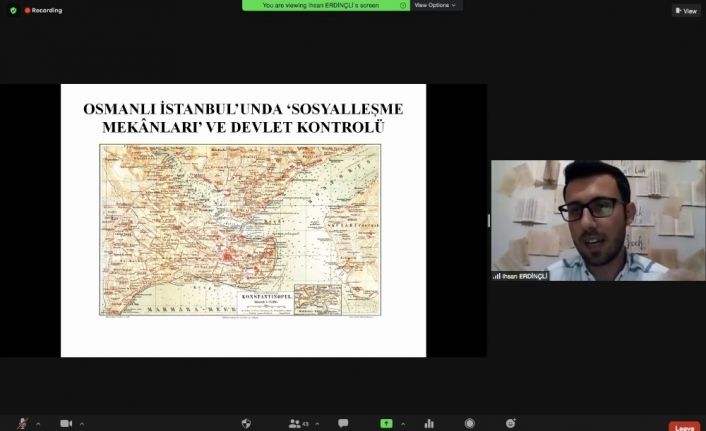Screen dimensions: 706x431
Task: Open the Reactions smiley icon
Action: coord(510,423)
